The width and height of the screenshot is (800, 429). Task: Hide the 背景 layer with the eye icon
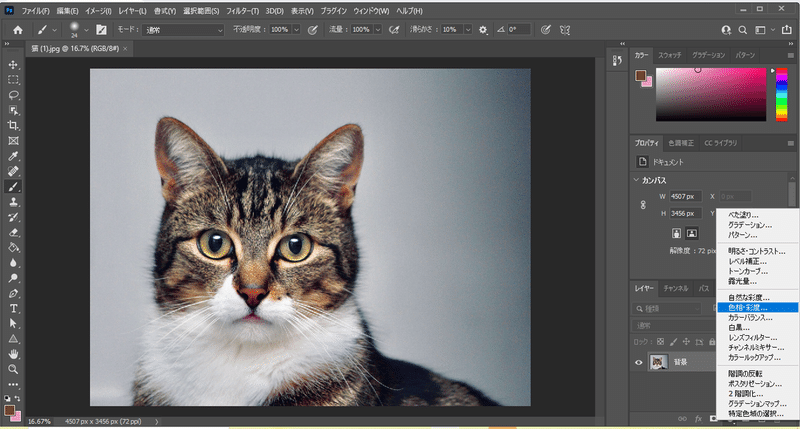tap(640, 363)
